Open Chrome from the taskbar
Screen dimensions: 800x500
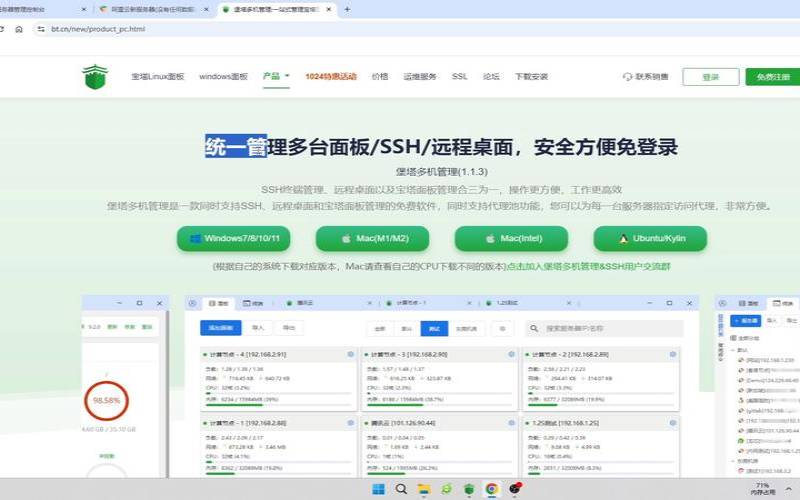tap(492, 489)
